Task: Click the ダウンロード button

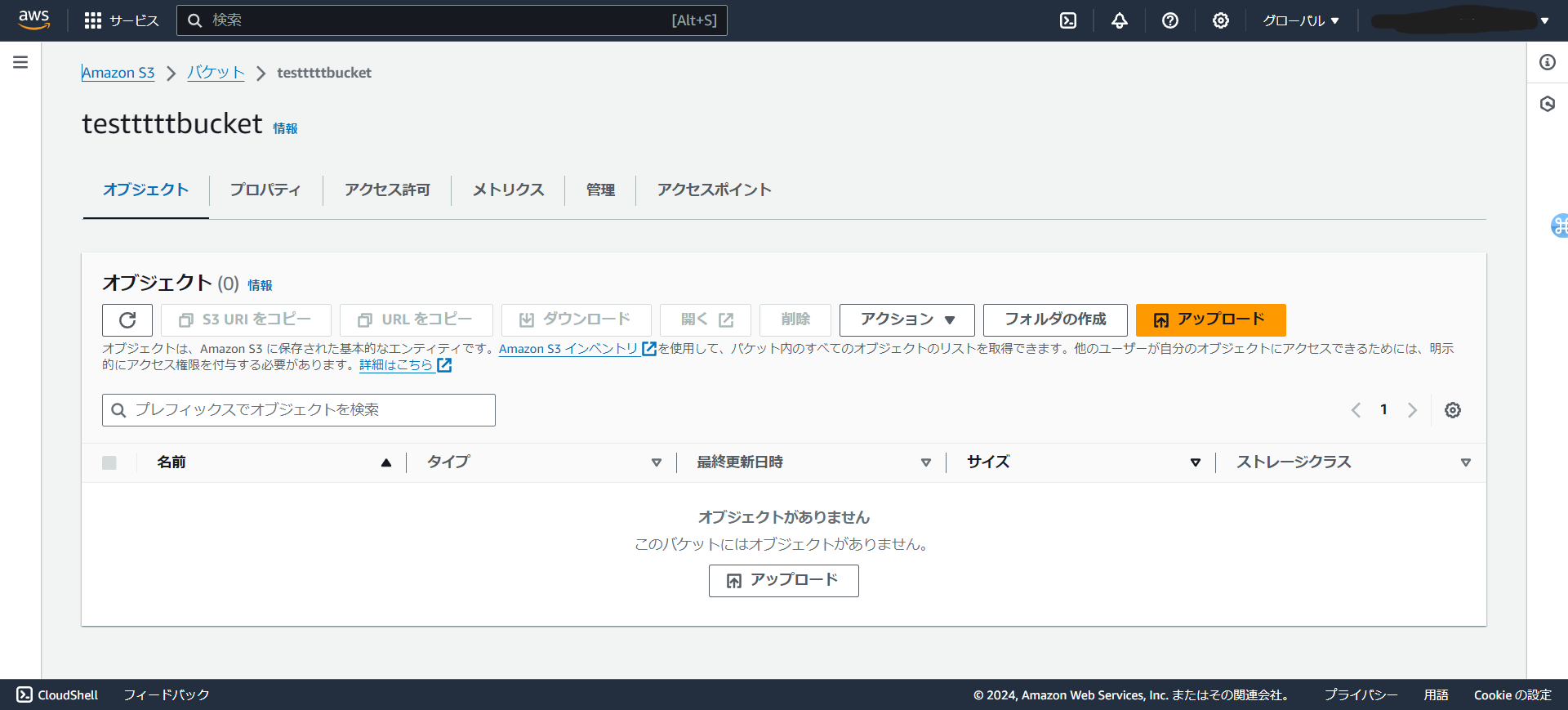Action: pos(577,320)
